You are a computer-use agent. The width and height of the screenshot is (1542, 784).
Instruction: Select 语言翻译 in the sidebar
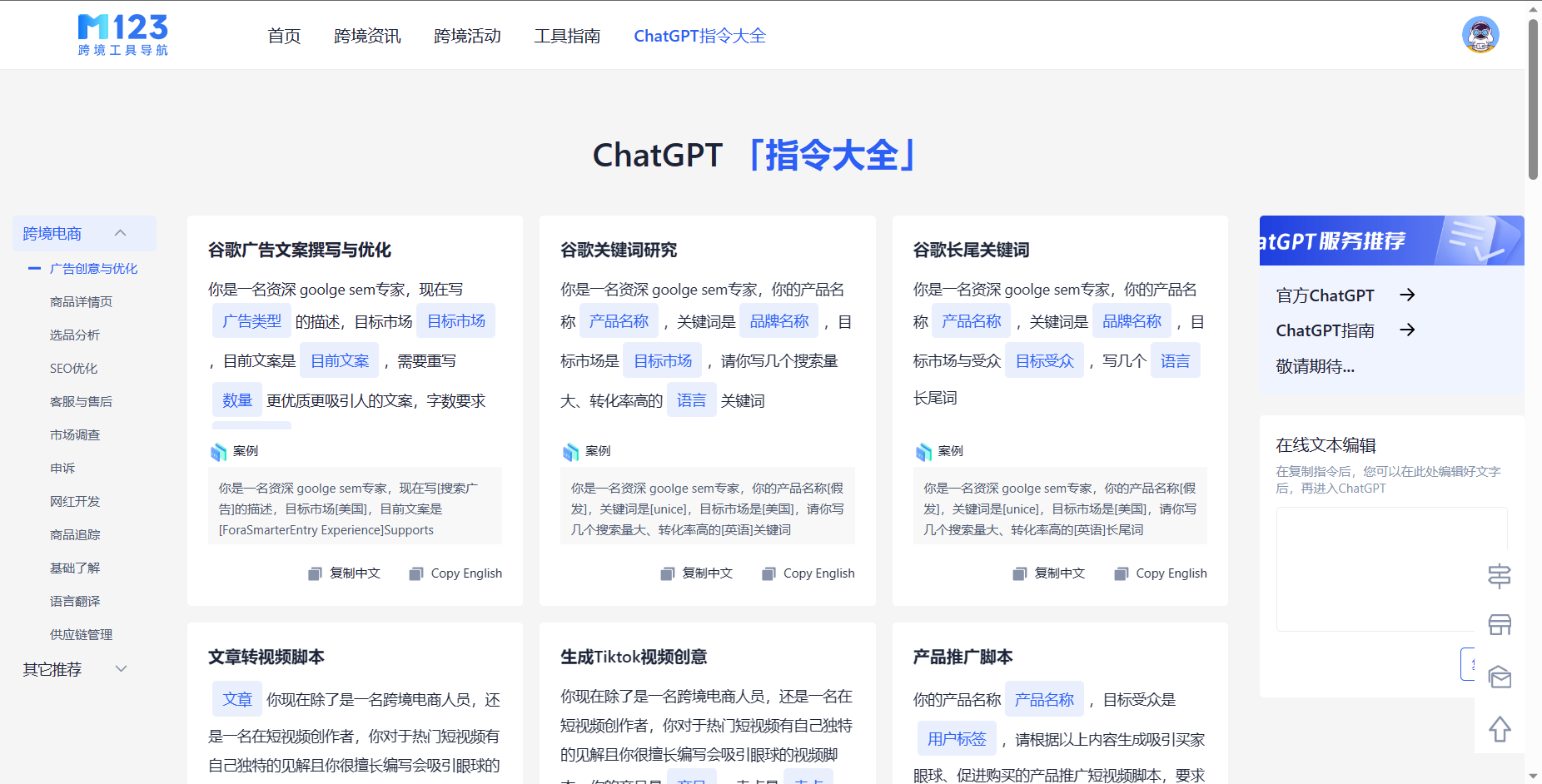click(75, 602)
